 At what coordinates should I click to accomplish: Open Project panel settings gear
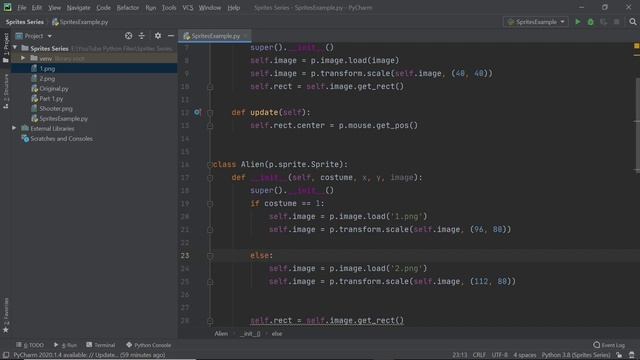point(158,36)
